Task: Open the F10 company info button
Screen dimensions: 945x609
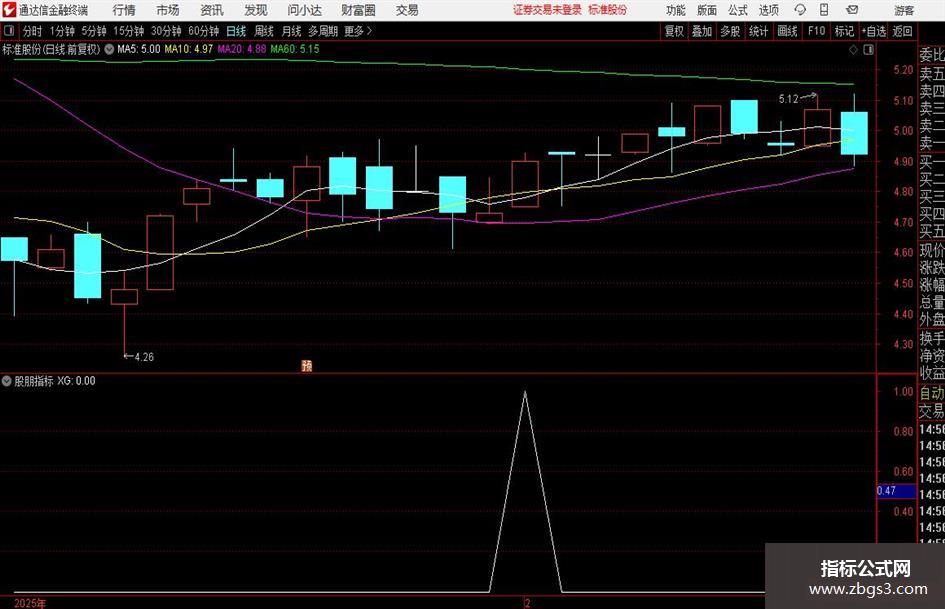Action: (x=817, y=31)
